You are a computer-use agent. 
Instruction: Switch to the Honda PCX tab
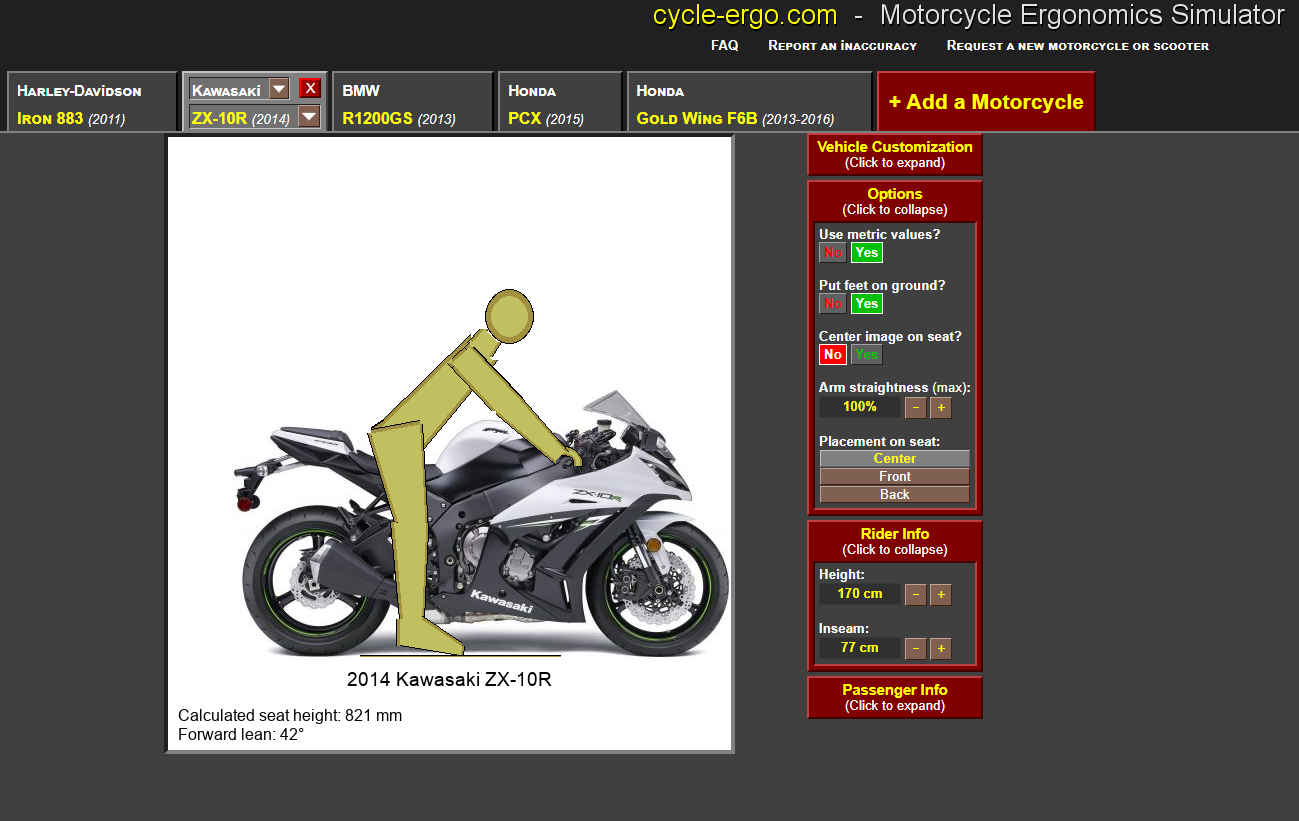[x=560, y=102]
